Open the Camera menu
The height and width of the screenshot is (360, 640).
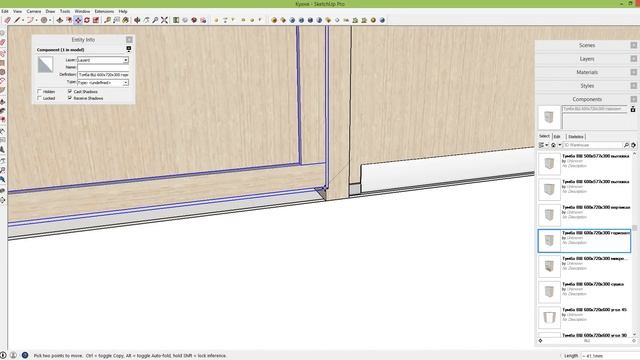pos(34,11)
